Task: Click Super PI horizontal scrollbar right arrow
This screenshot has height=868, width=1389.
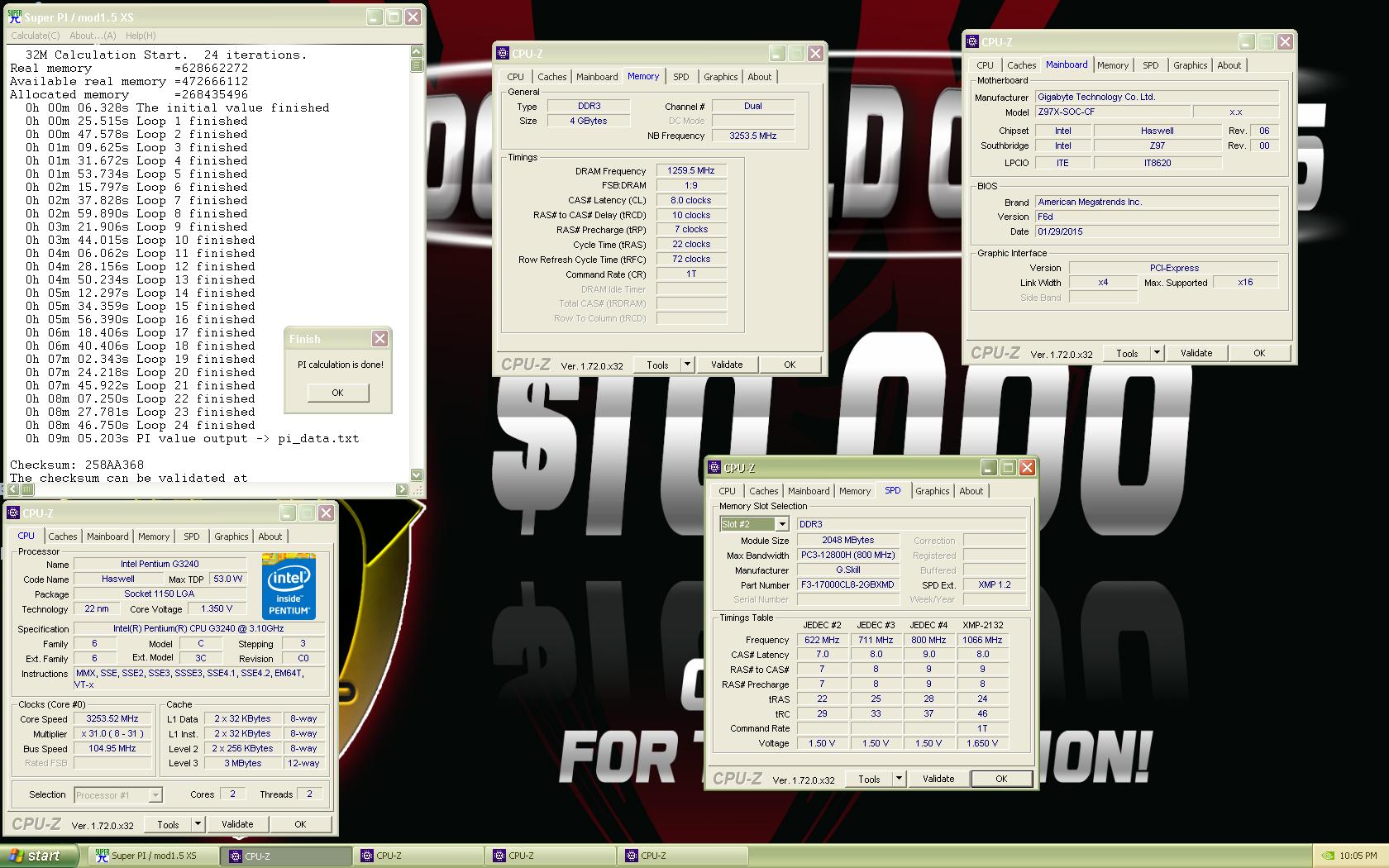Action: point(403,489)
